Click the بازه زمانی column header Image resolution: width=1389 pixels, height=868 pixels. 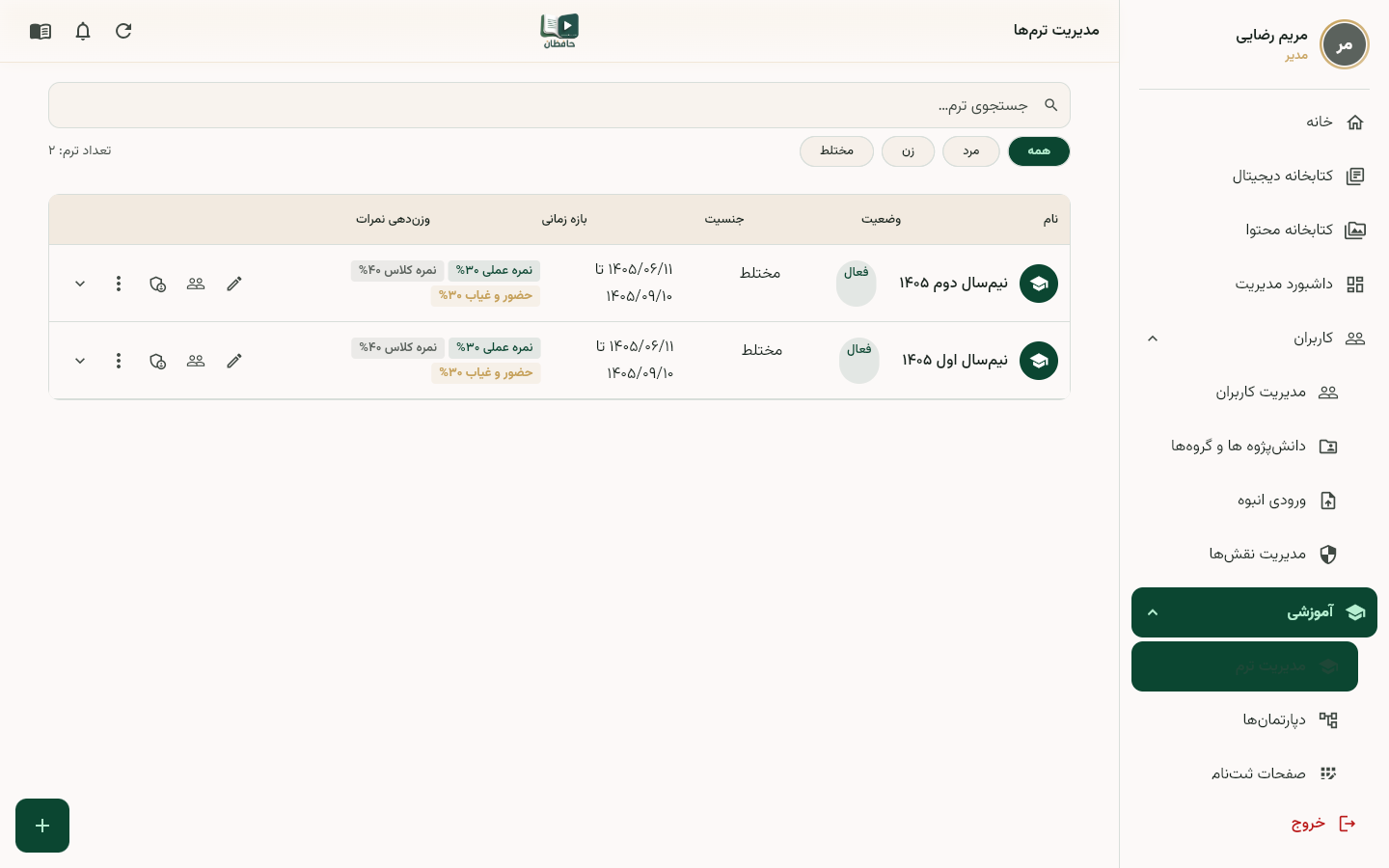564,220
